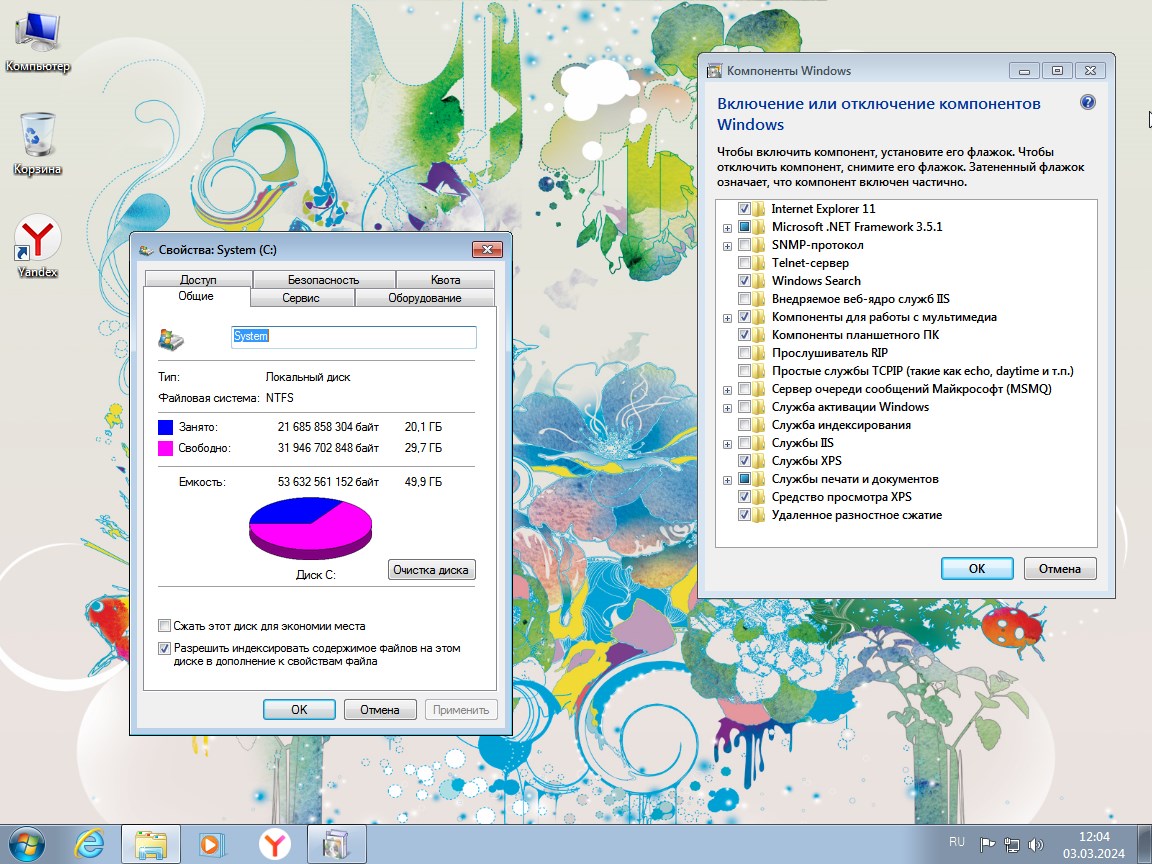The height and width of the screenshot is (864, 1152).
Task: Open the Сервис tab
Action: click(x=301, y=298)
